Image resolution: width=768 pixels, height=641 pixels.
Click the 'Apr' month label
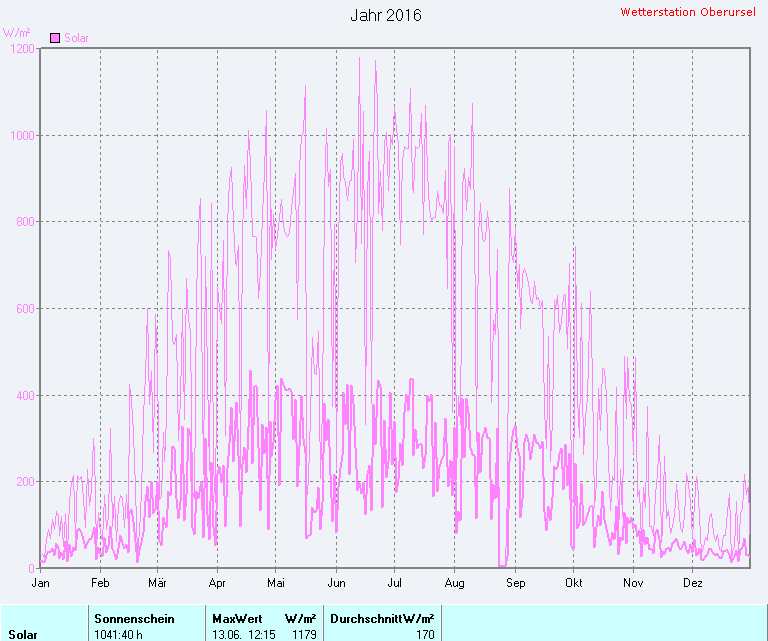[217, 583]
